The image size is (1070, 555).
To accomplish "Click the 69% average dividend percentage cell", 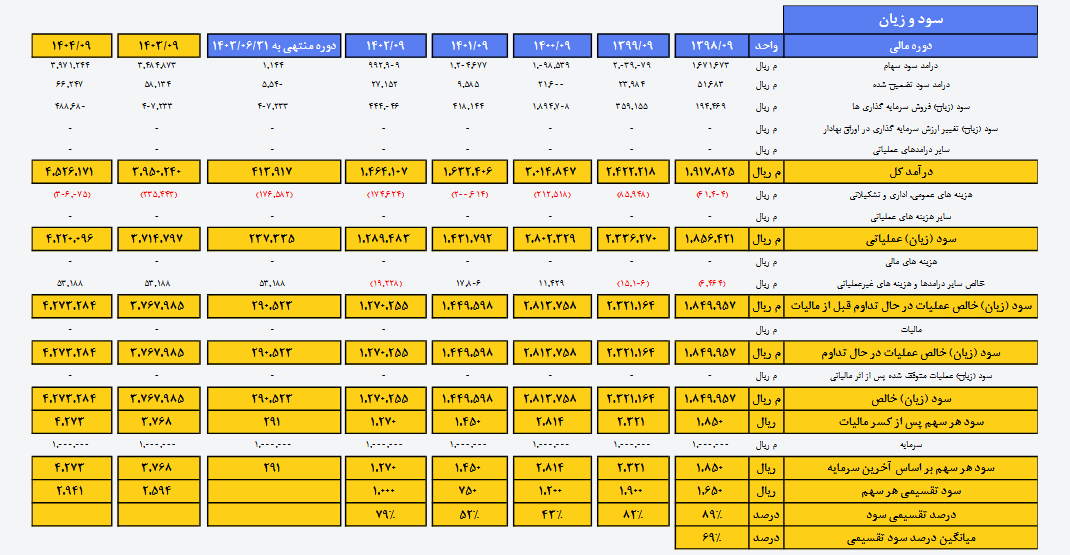I will point(712,540).
